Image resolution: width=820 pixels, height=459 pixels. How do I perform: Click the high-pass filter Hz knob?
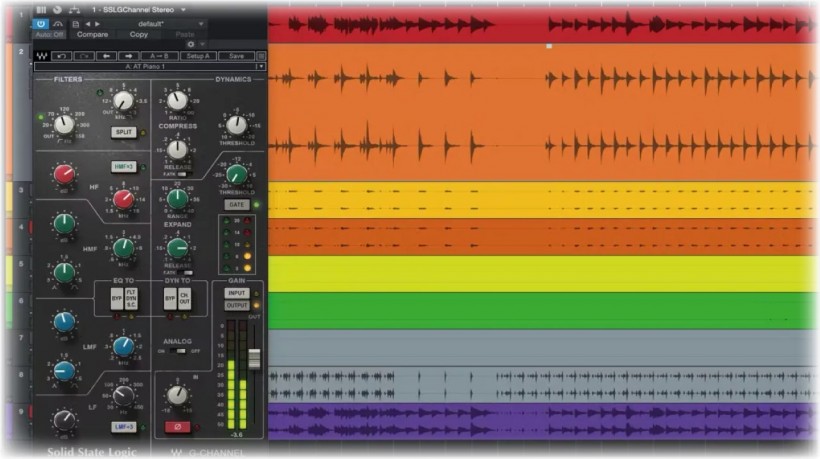[x=64, y=124]
